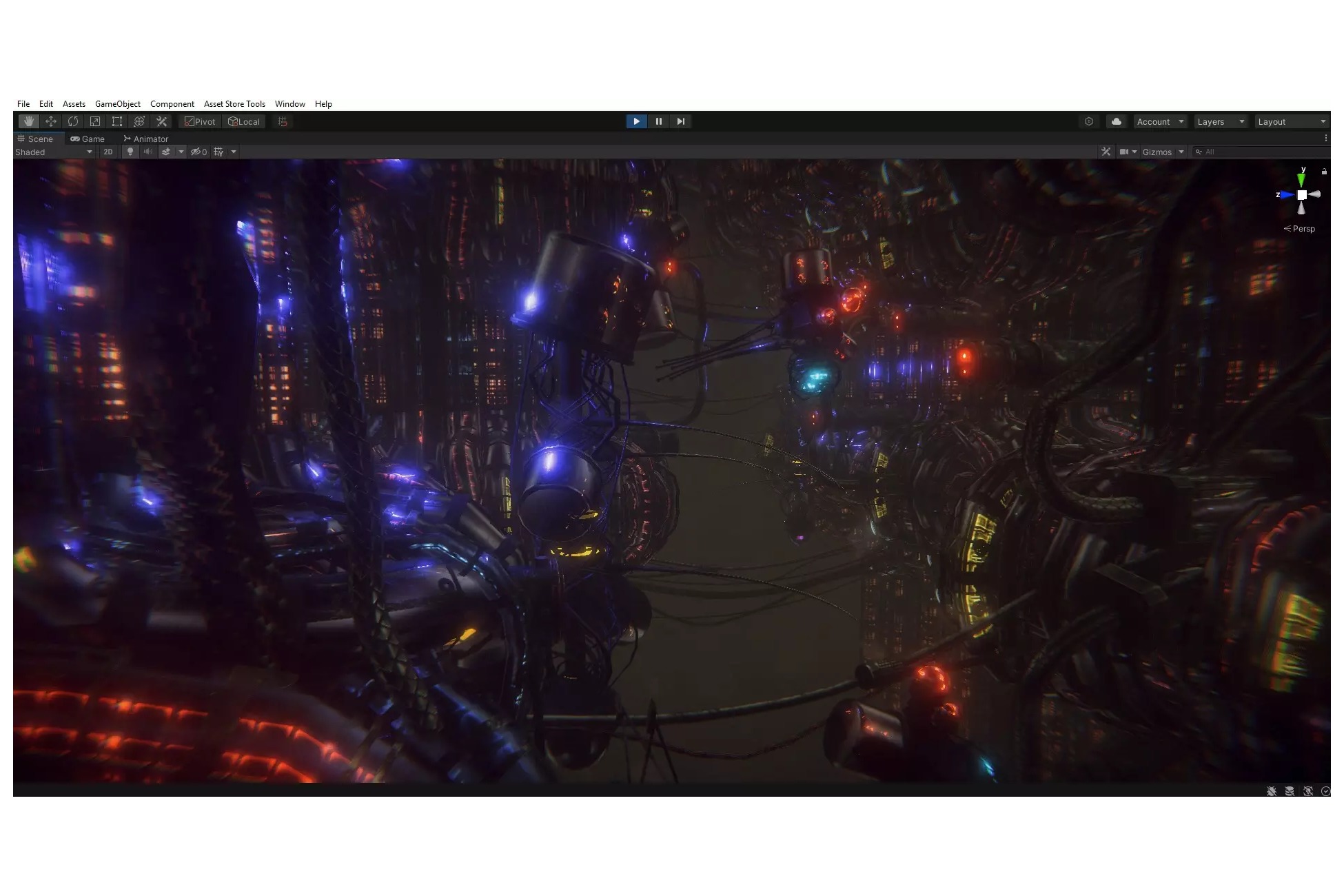Toggle the grid snapping icon in toolbar
The image size is (1344, 896).
tap(282, 121)
